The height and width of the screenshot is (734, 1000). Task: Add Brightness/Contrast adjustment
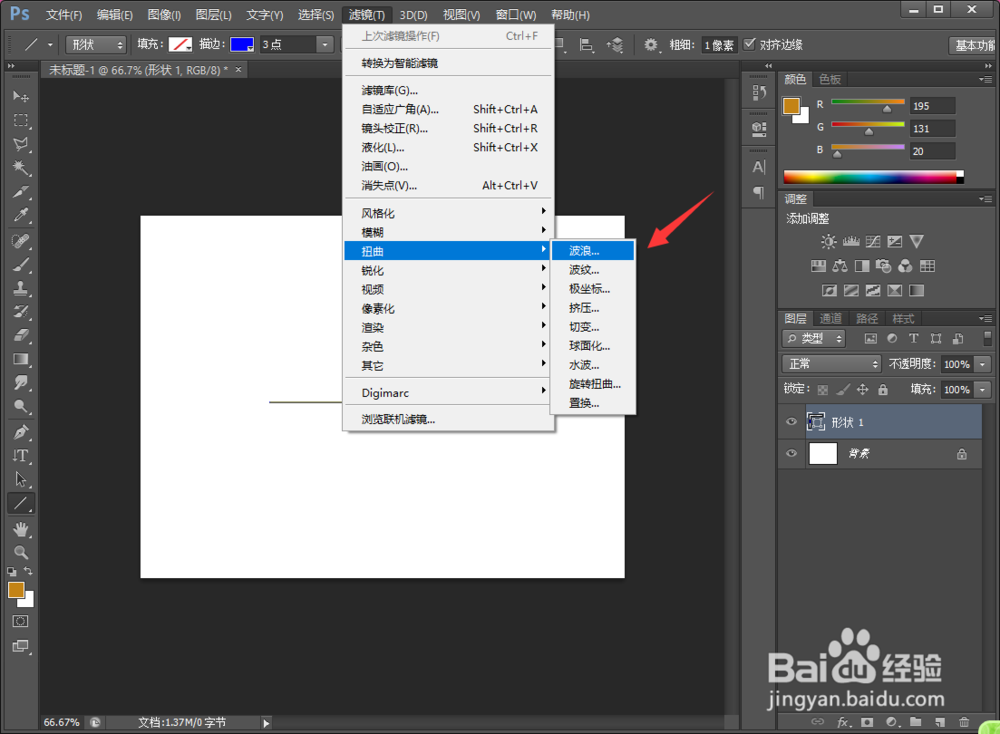pos(828,242)
